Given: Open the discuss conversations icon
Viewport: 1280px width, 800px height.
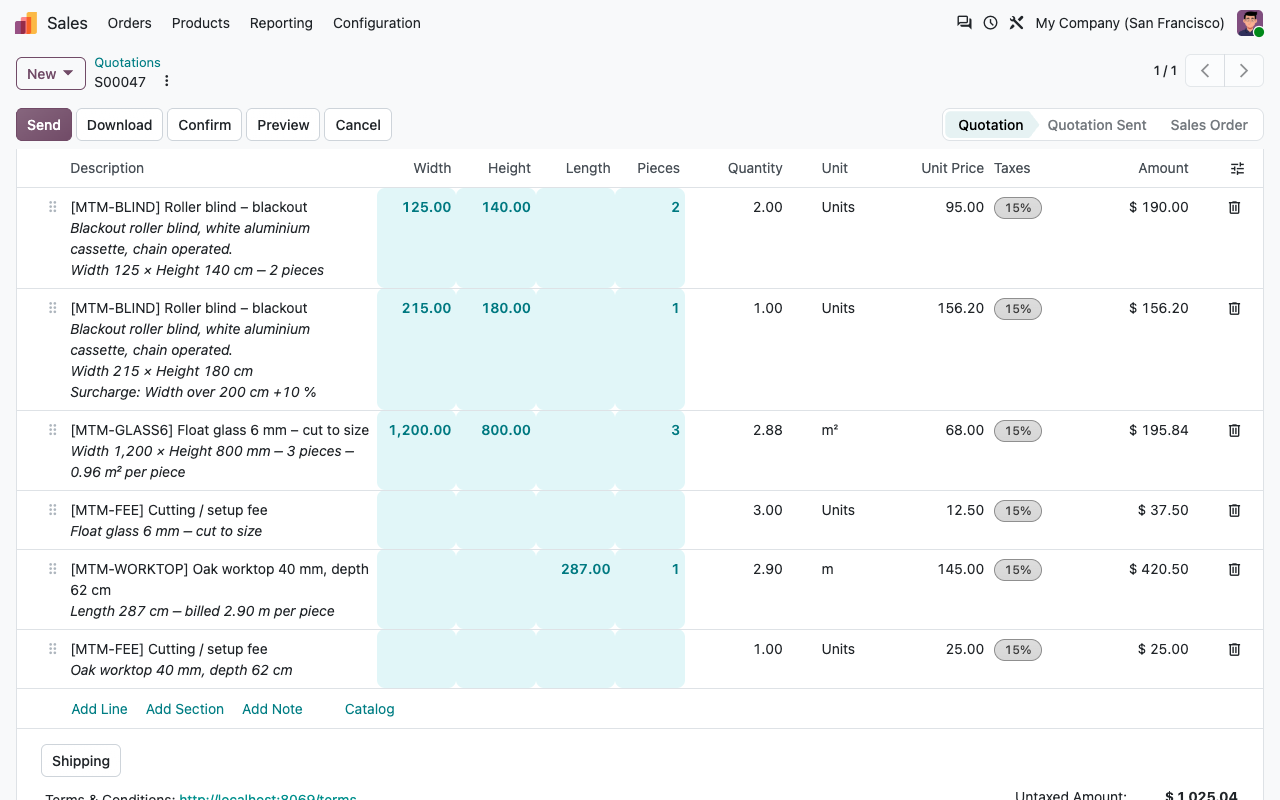Looking at the screenshot, I should coord(964,23).
